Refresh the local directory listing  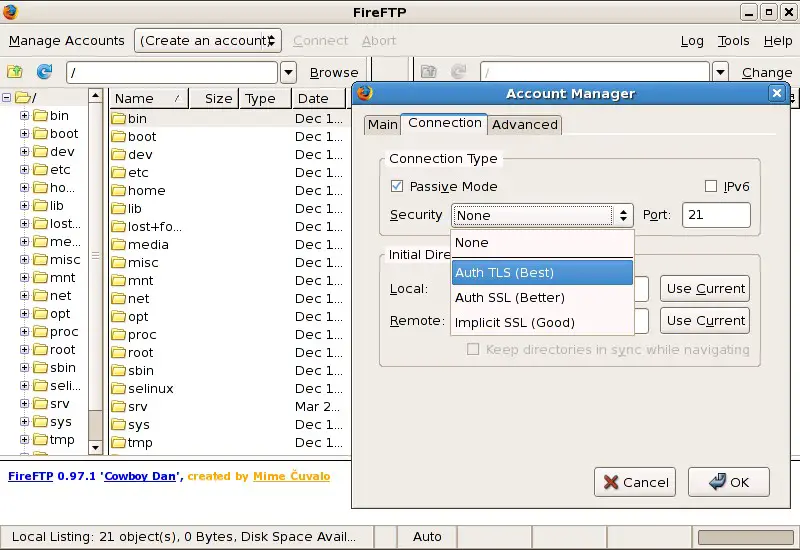[44, 71]
